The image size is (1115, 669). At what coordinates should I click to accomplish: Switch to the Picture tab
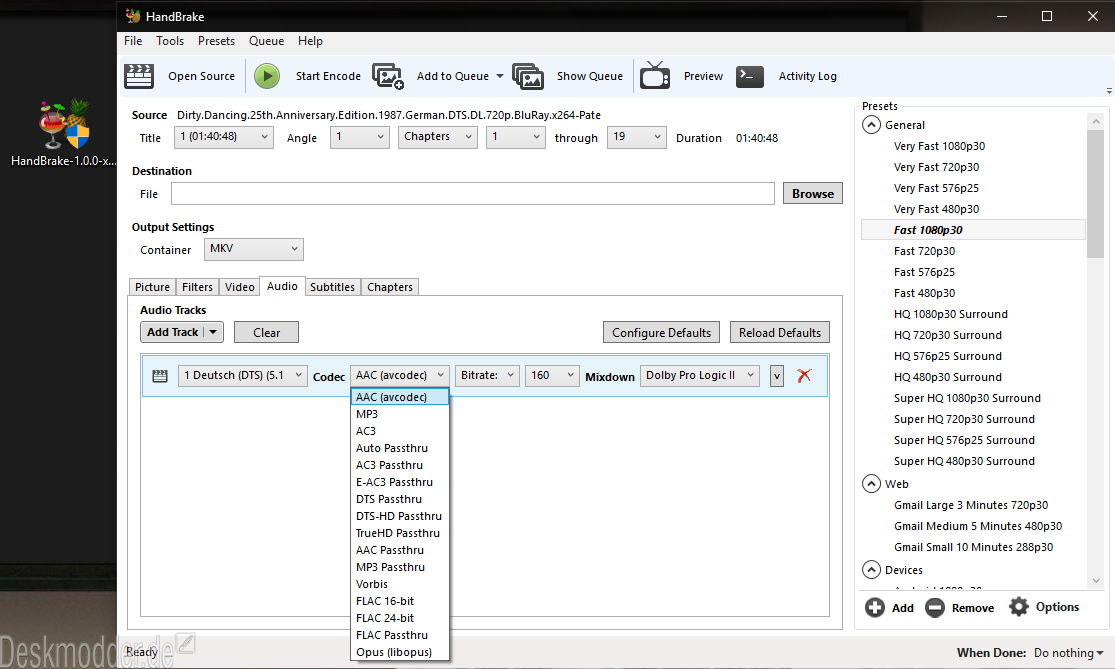point(152,287)
